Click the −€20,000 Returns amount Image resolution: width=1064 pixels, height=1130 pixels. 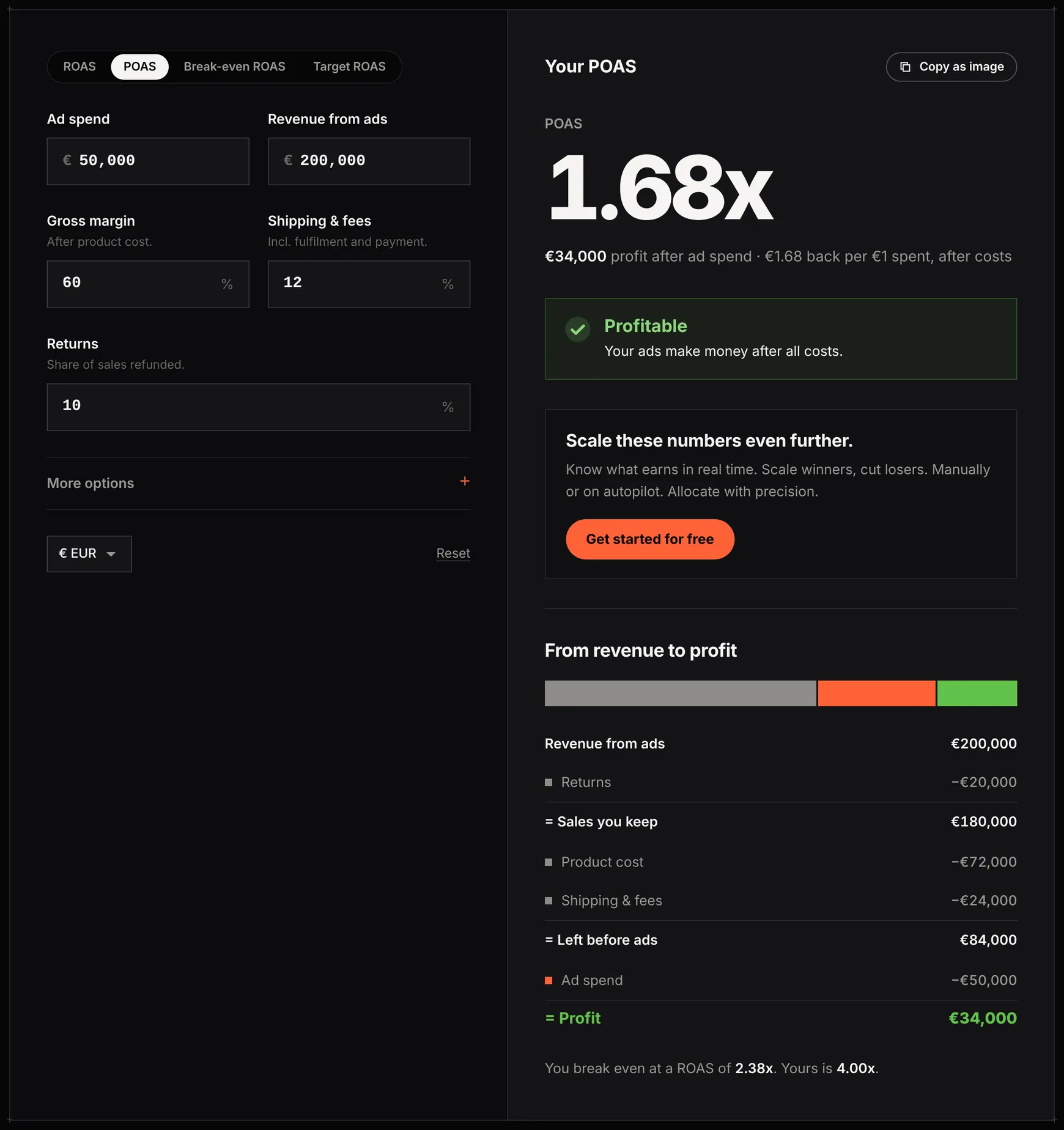984,783
